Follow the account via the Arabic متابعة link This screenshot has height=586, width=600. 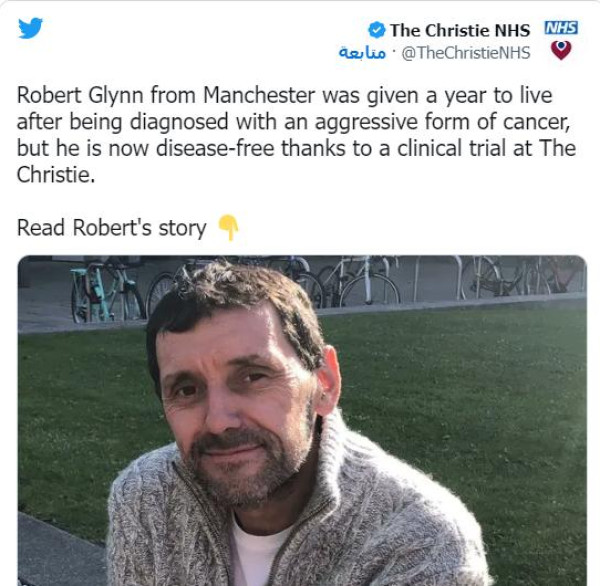(362, 53)
